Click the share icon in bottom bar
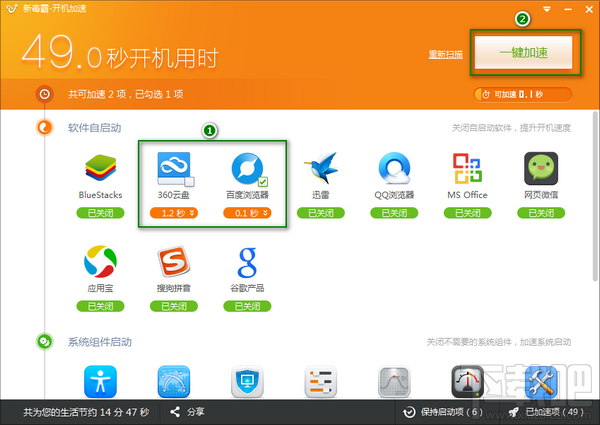 [x=175, y=412]
